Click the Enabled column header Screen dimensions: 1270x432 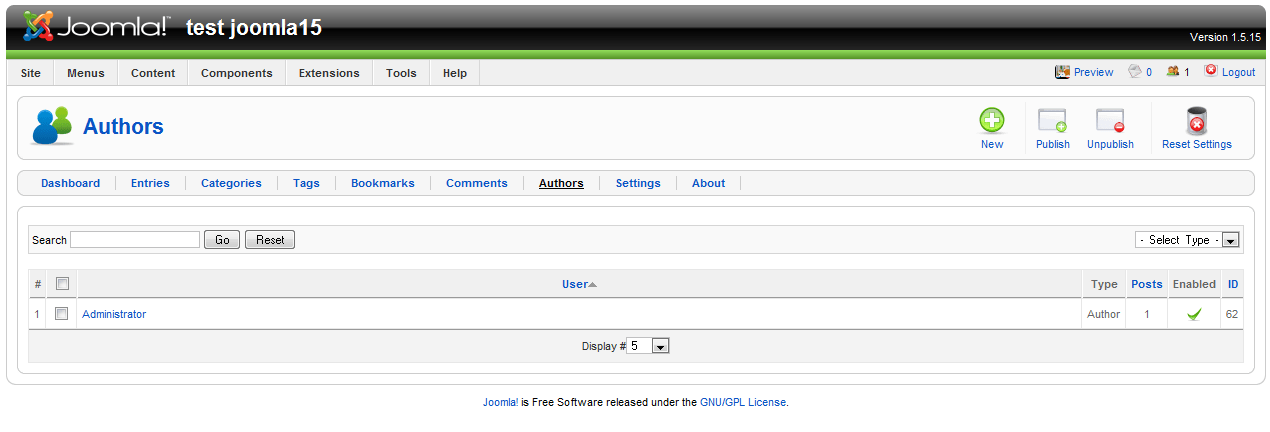(x=1194, y=284)
